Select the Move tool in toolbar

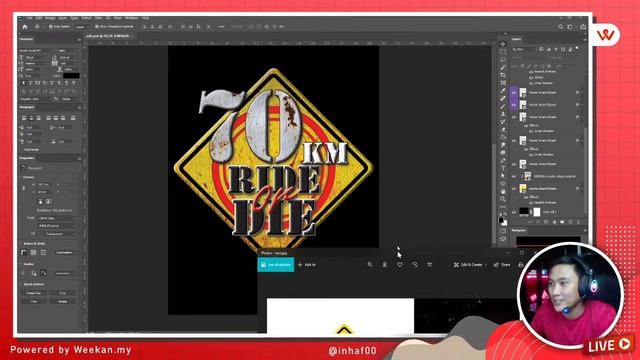coord(503,44)
